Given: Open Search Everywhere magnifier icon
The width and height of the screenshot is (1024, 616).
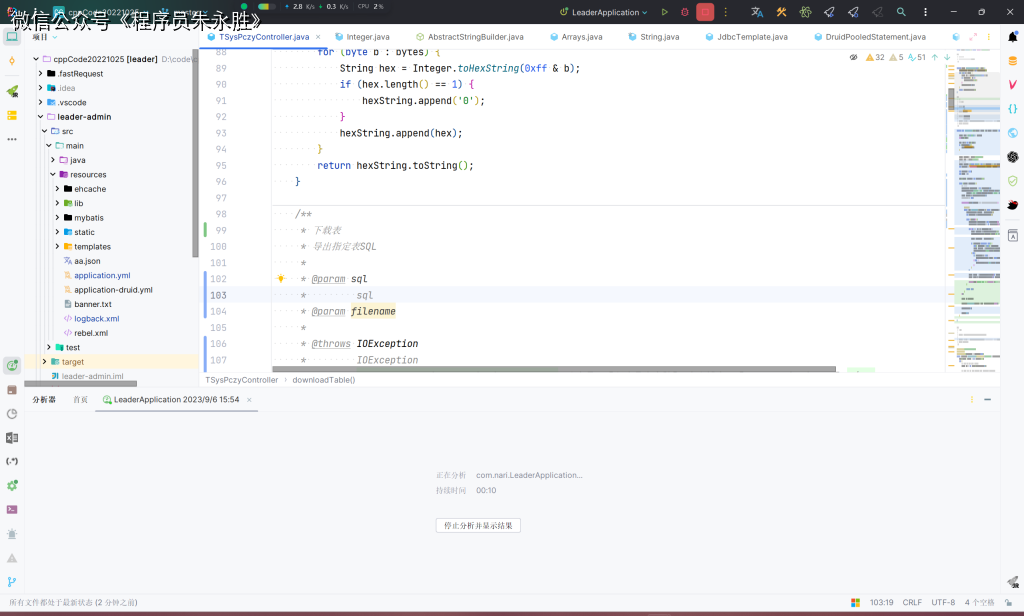Looking at the screenshot, I should click(x=901, y=12).
